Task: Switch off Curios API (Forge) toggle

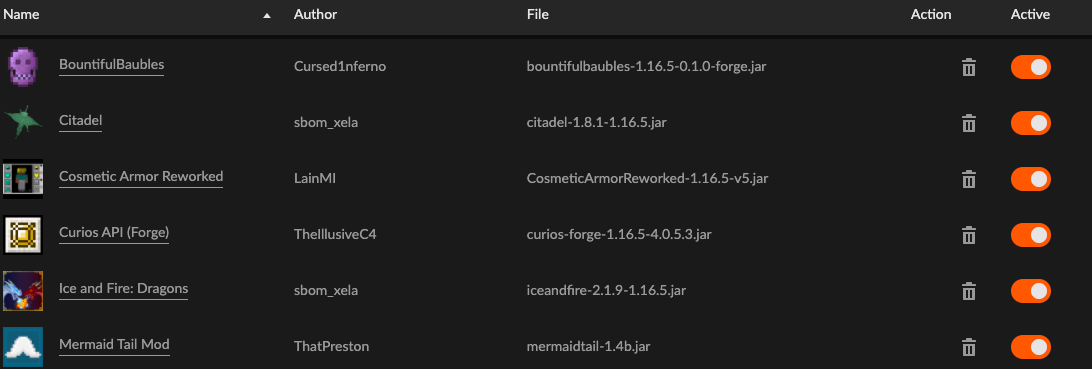Action: click(1031, 235)
